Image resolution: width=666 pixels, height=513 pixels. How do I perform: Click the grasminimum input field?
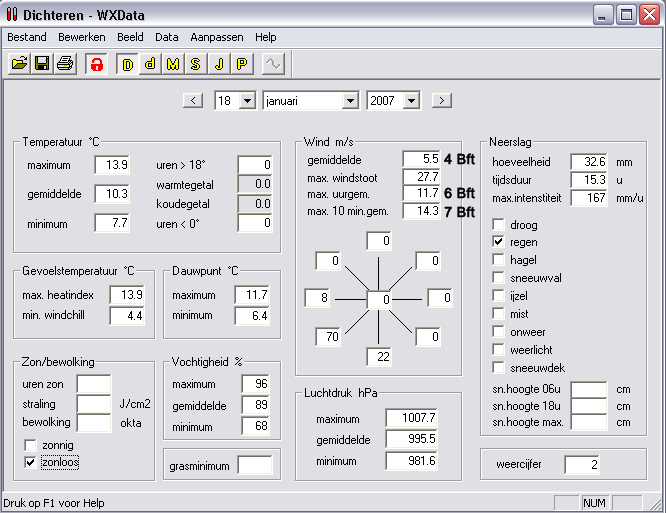coord(255,465)
